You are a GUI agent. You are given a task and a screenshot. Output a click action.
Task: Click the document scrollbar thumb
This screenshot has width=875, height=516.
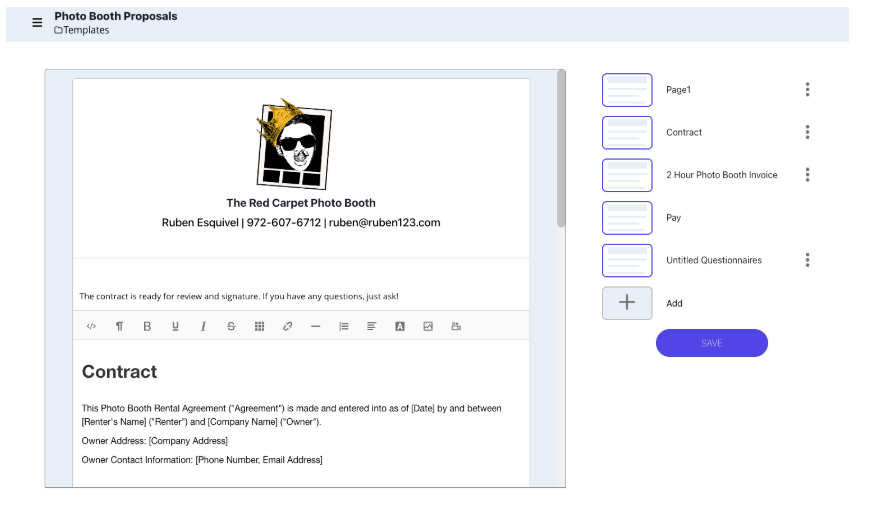coord(561,148)
